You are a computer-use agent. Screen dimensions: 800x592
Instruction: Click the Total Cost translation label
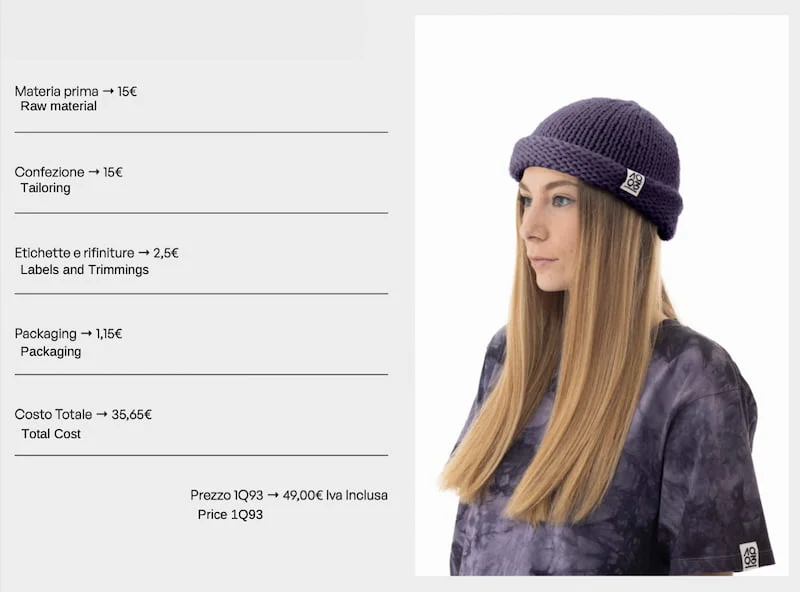coord(51,434)
